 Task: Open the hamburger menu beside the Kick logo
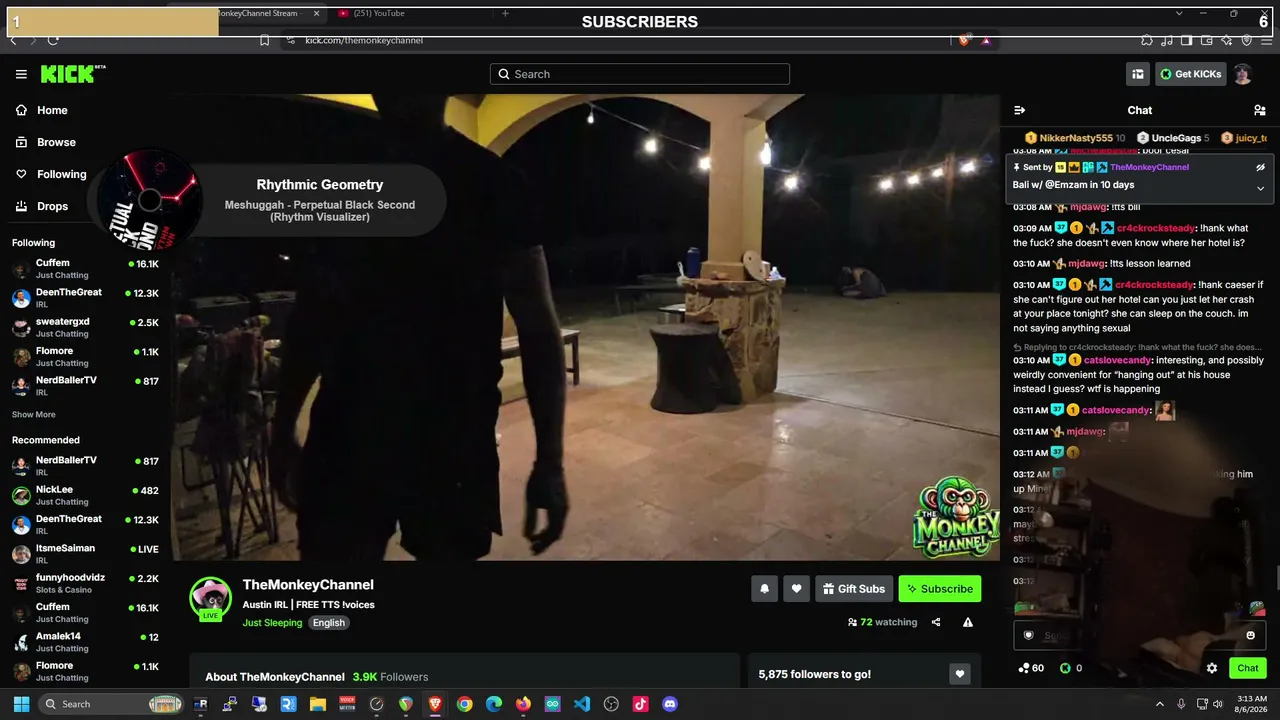21,74
